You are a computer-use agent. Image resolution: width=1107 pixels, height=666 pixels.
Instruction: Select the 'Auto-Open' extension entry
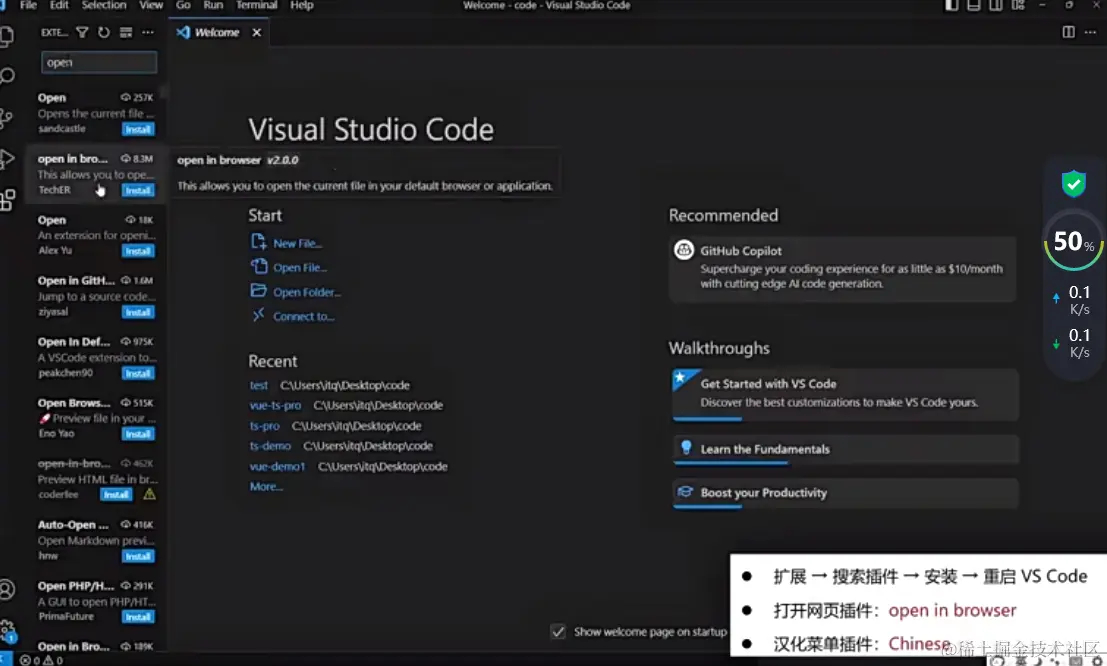[95, 540]
